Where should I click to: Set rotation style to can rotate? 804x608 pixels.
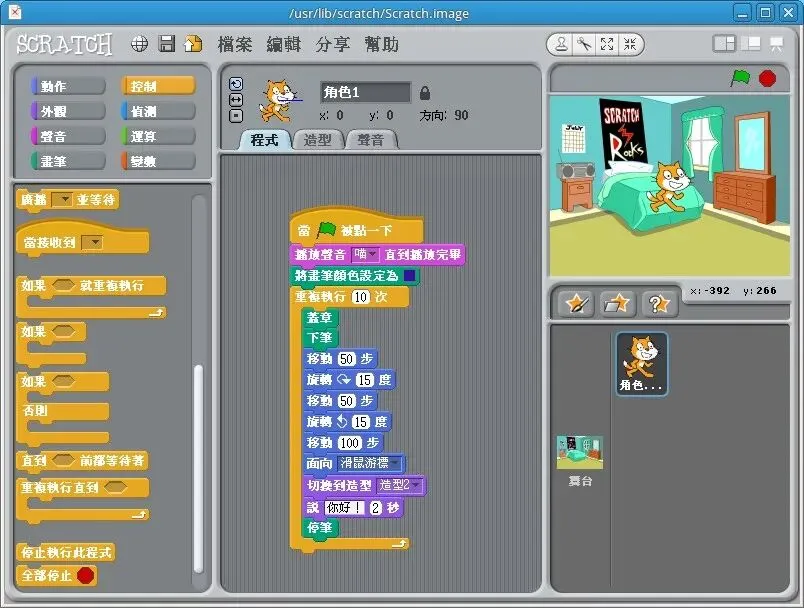point(236,84)
